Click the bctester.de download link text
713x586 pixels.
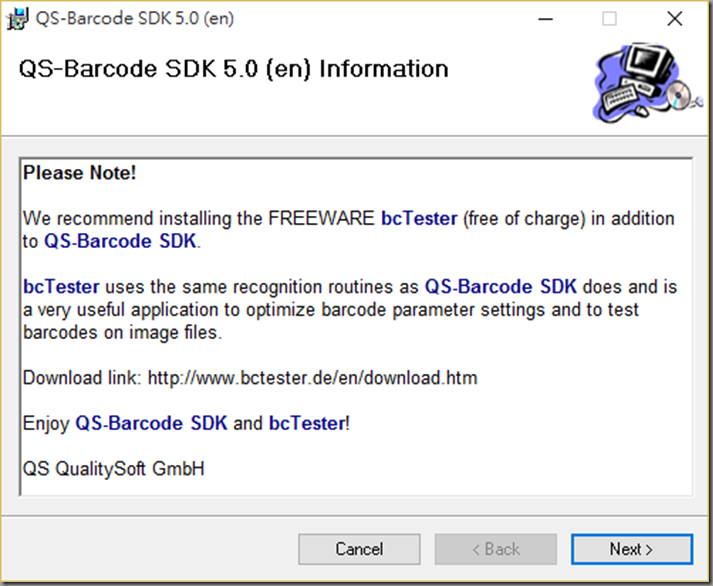click(312, 378)
